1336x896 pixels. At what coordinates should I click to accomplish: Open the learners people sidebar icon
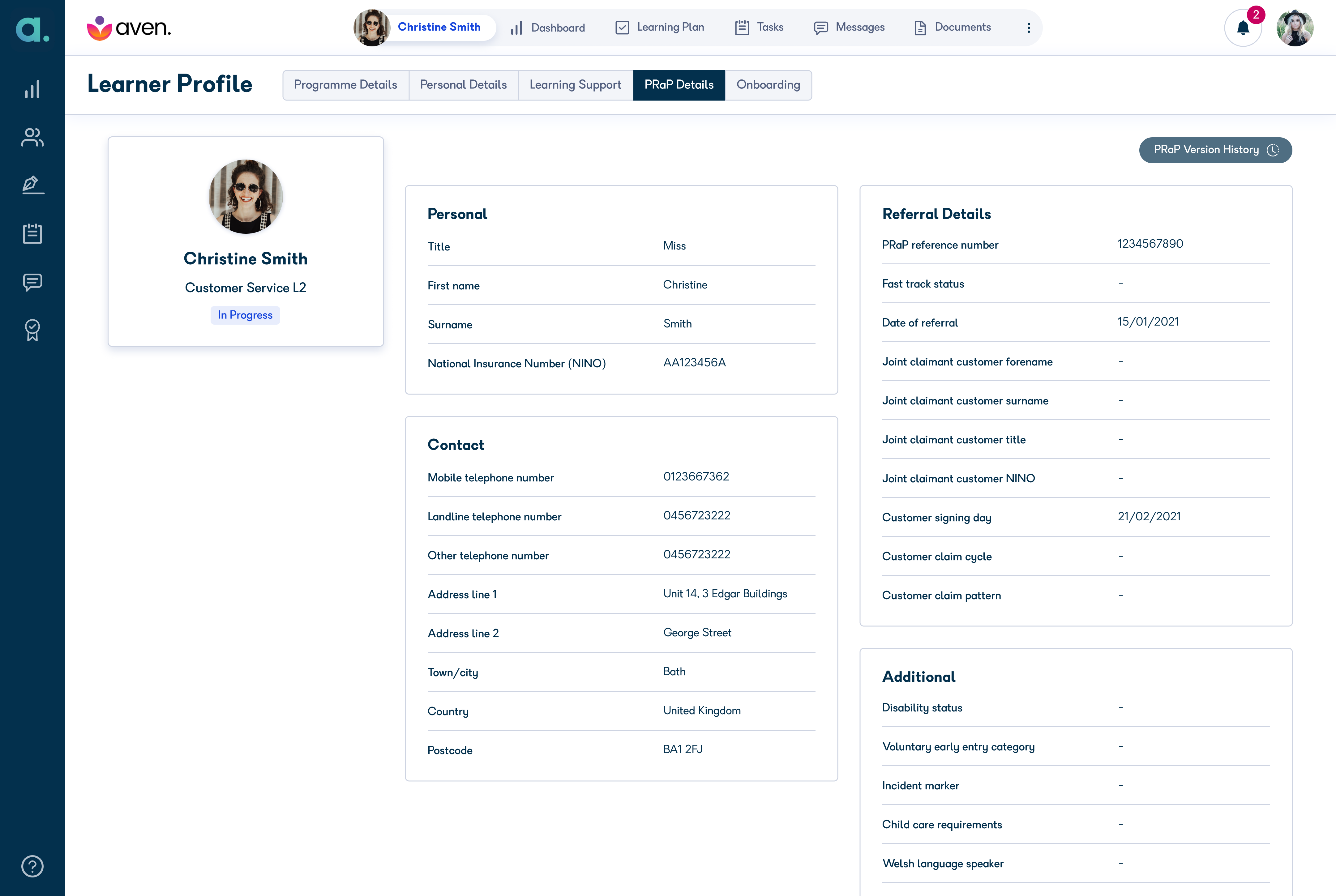tap(32, 137)
